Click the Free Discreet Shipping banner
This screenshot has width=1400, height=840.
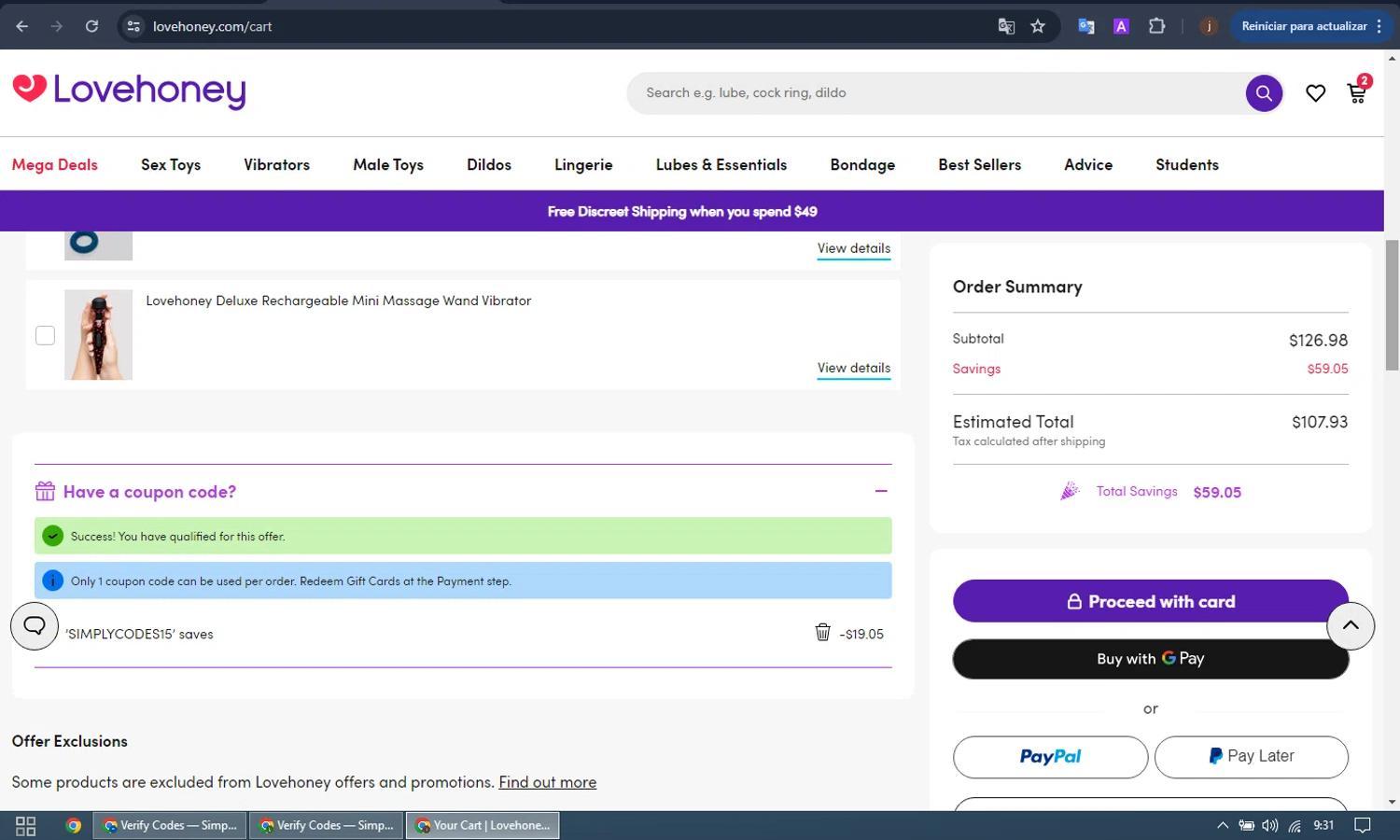tap(682, 212)
